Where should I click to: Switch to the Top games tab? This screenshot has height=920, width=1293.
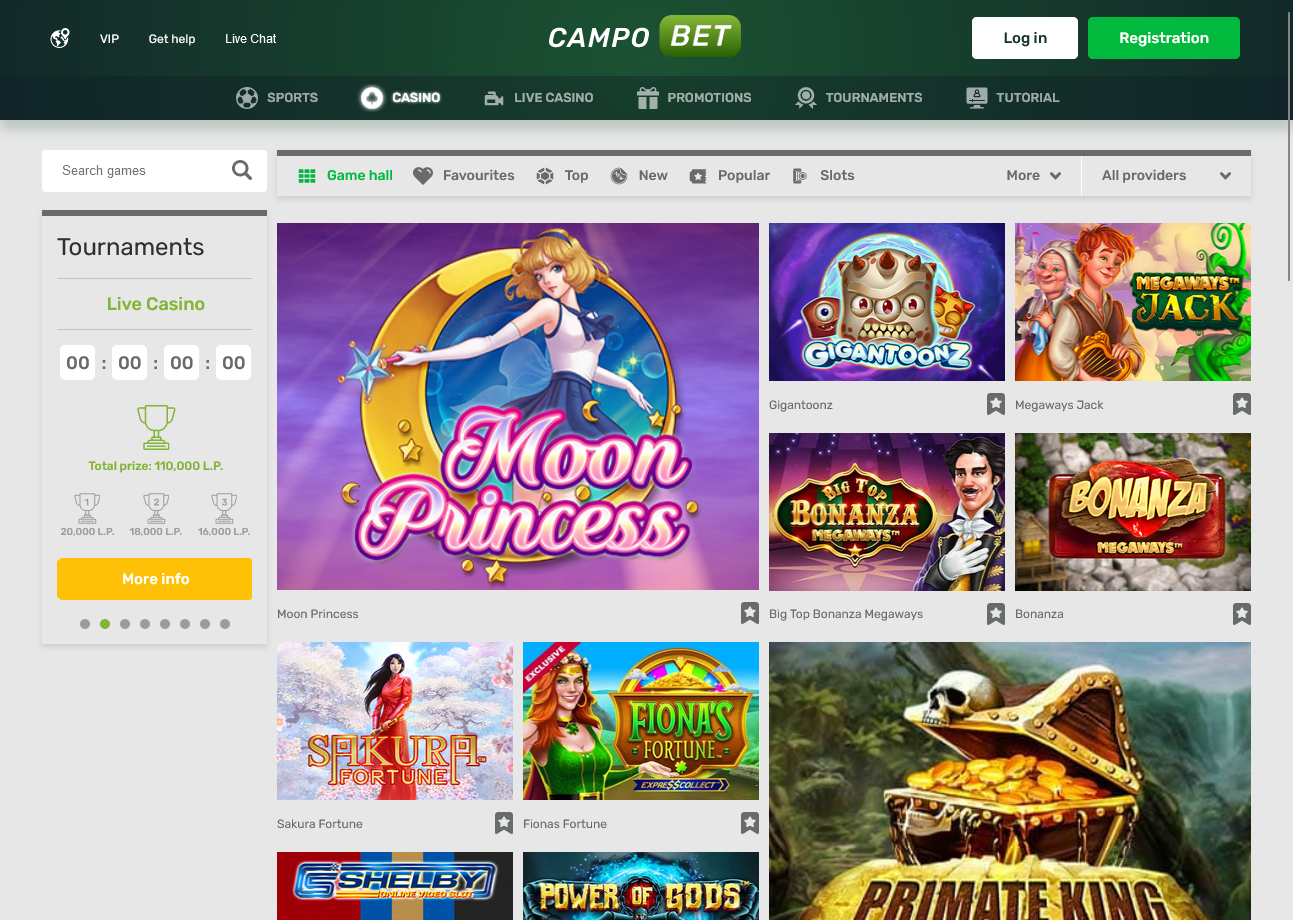562,176
